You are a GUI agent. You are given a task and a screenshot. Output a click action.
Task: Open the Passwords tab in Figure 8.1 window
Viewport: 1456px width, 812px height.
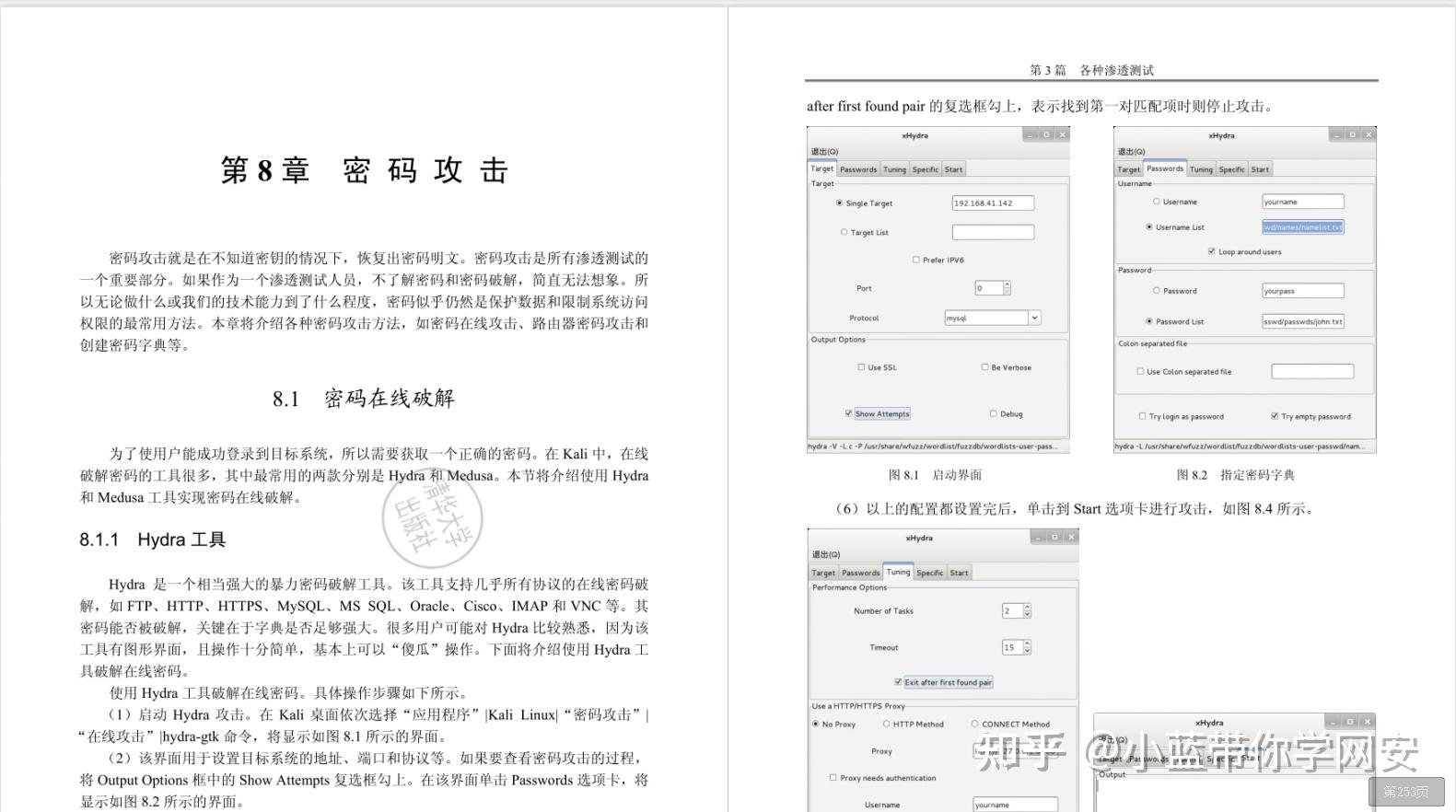[x=858, y=169]
